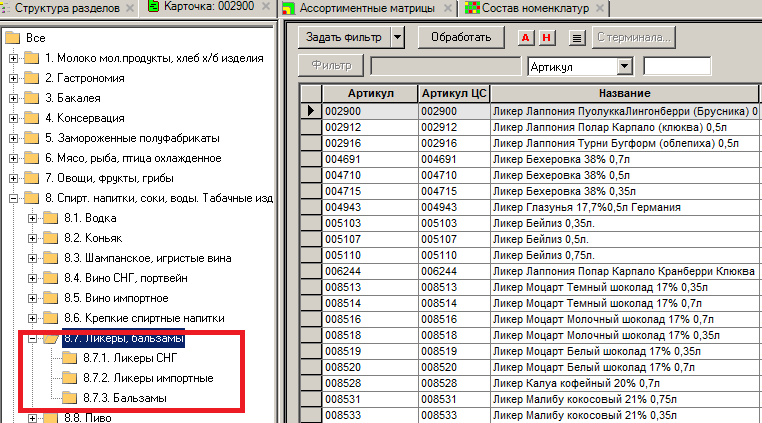Click folder icon of 8.1. Водка

click(x=51, y=218)
